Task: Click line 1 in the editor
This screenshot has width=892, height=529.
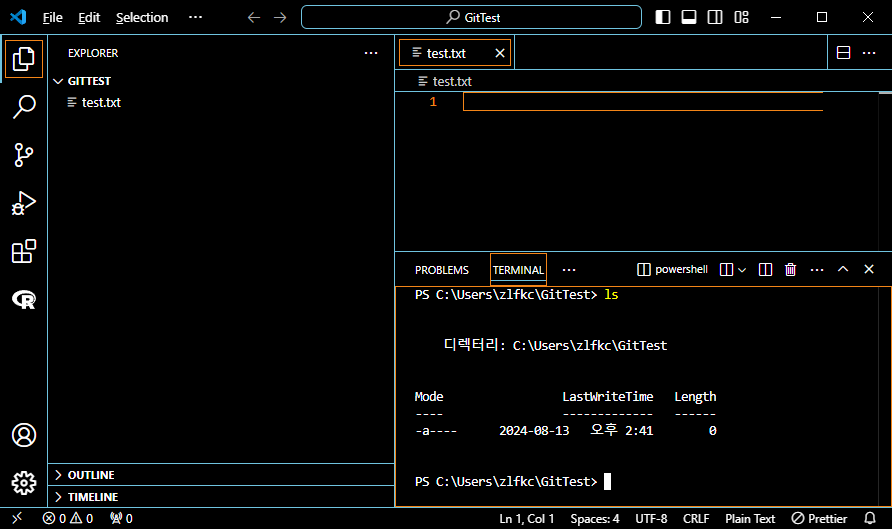Action: pos(643,102)
